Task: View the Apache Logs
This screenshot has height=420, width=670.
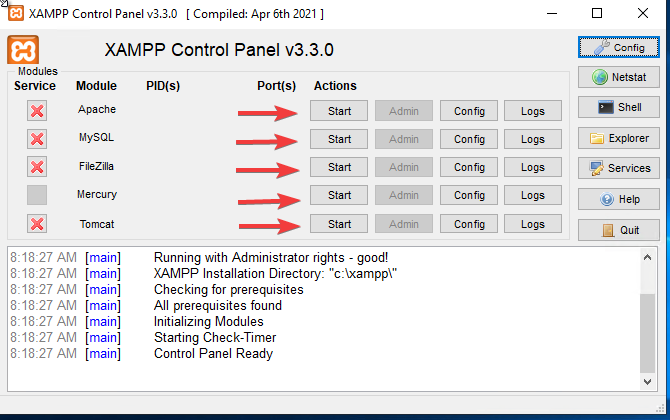Action: pyautogui.click(x=533, y=111)
